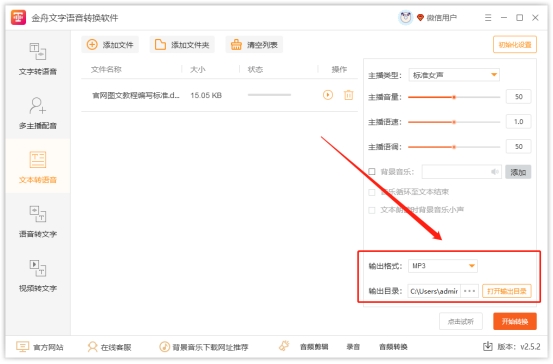This screenshot has height=364, width=553.
Task: Click the user avatar icon
Action: coord(405,17)
